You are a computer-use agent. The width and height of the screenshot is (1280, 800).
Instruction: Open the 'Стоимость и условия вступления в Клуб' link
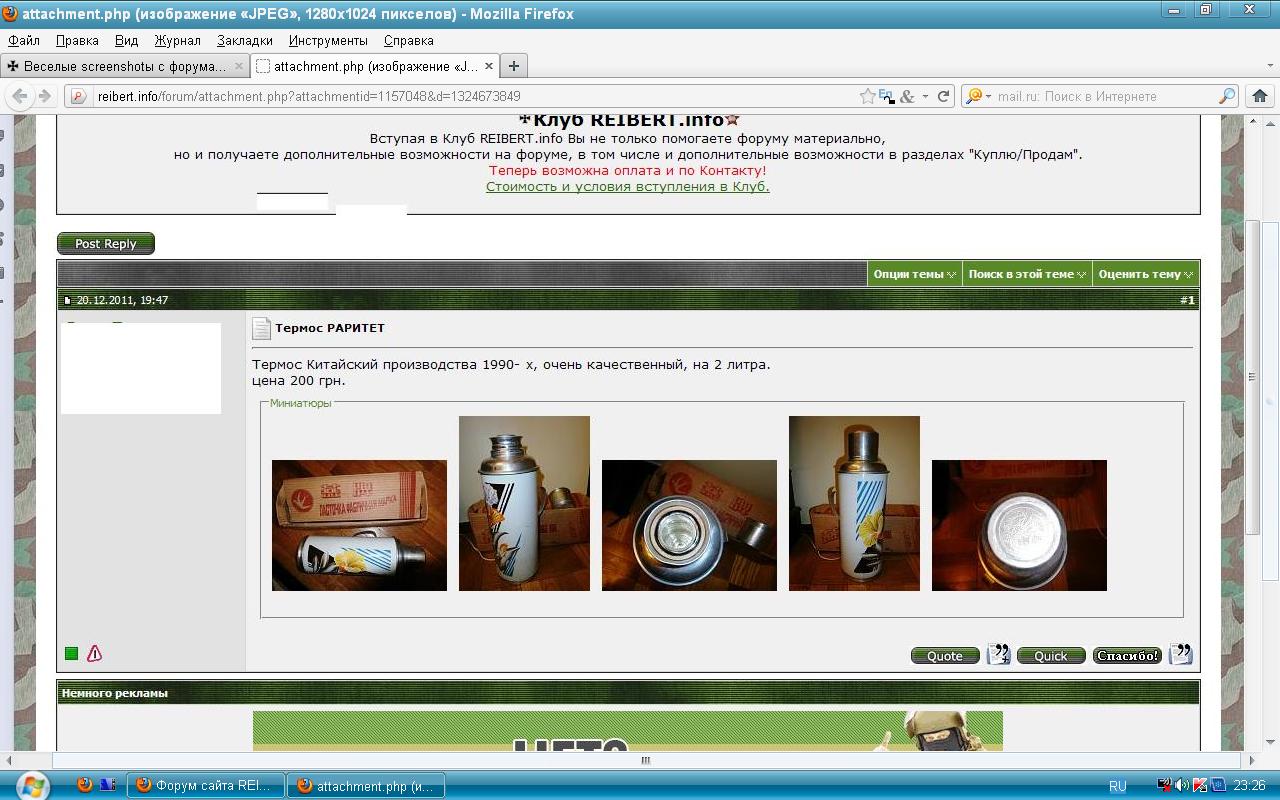[627, 186]
